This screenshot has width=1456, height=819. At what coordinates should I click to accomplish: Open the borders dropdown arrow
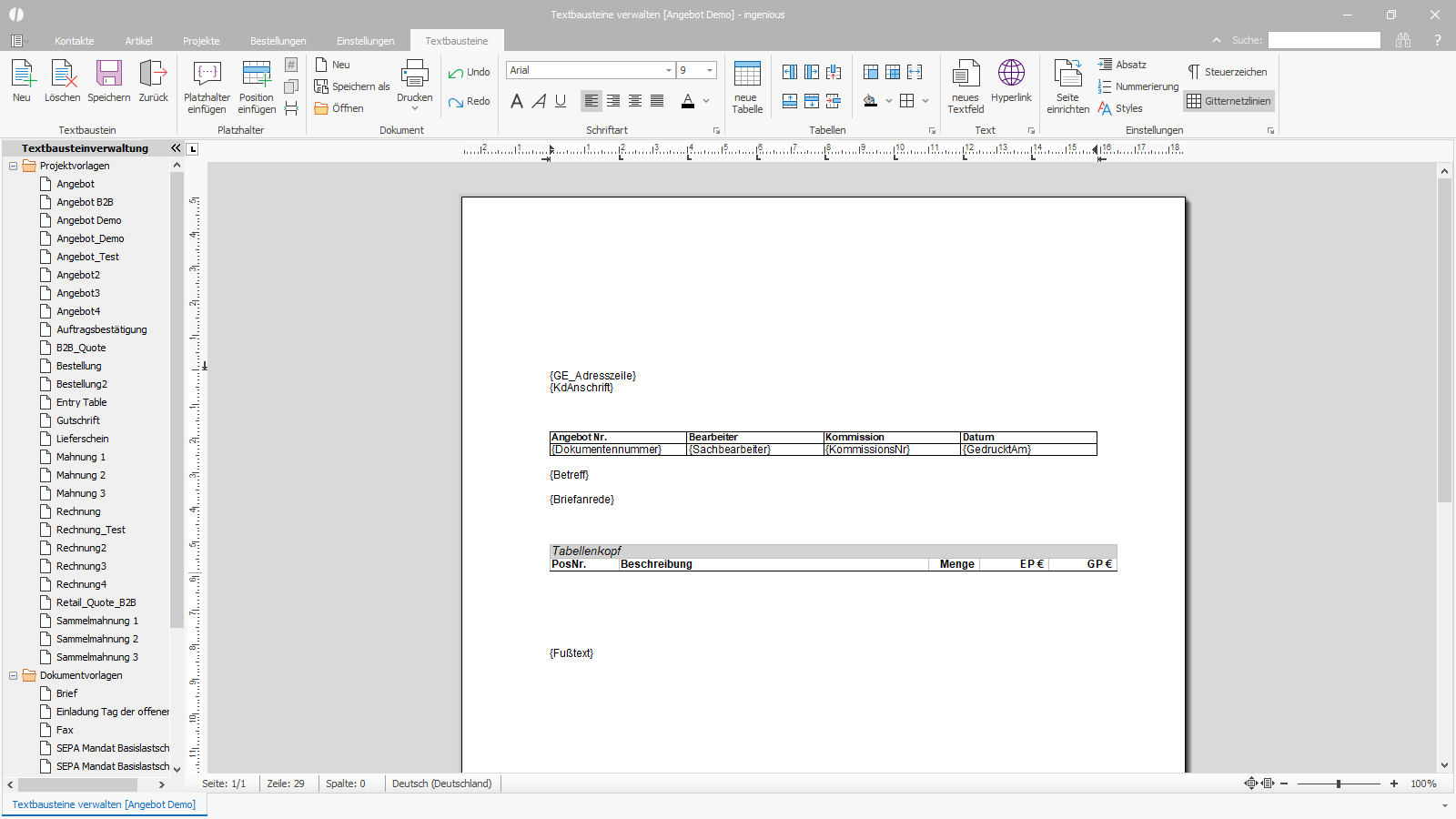click(x=925, y=101)
